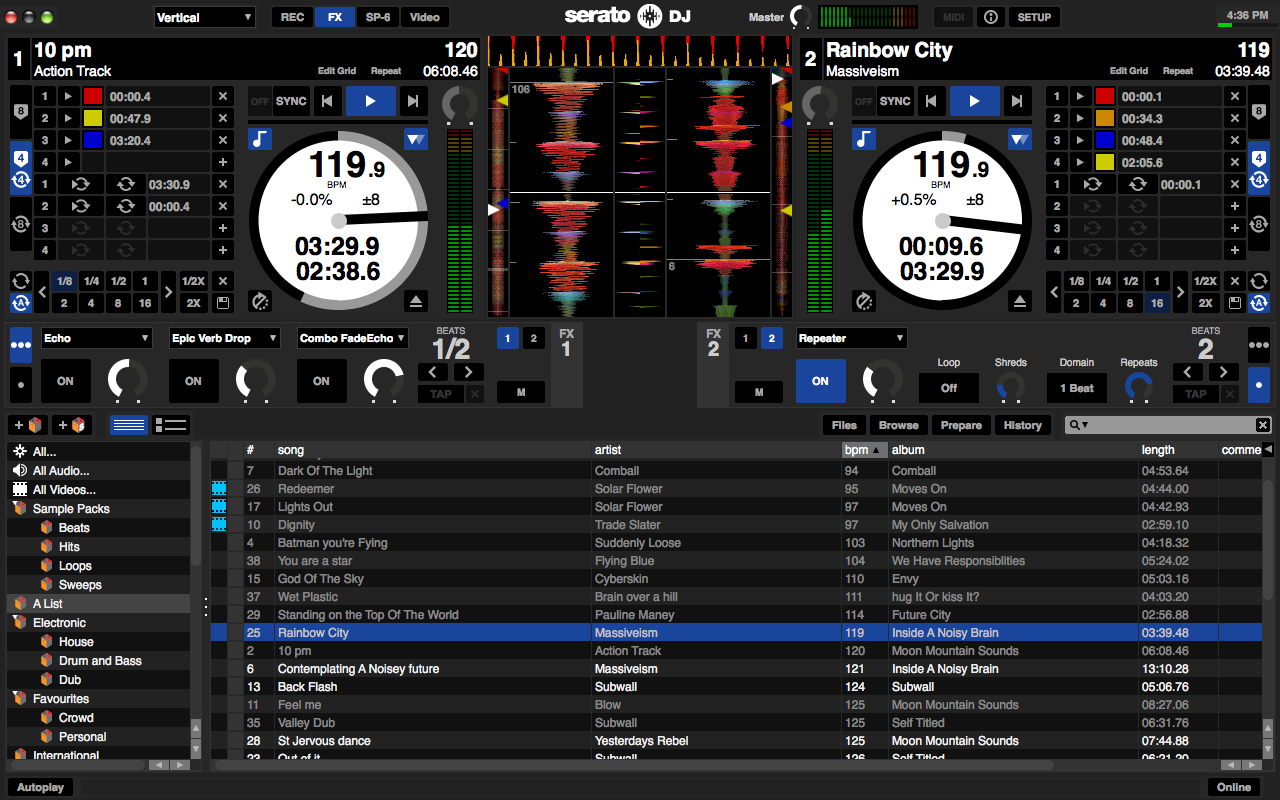Open the Repeater effect dropdown
1280x800 pixels.
pos(851,338)
